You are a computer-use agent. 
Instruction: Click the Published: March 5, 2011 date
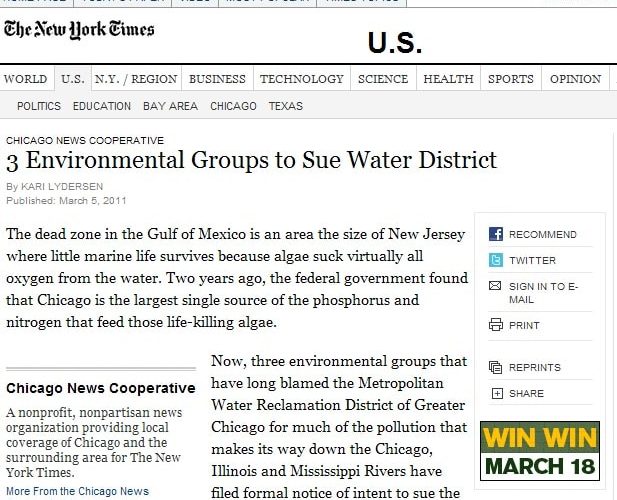tap(66, 201)
